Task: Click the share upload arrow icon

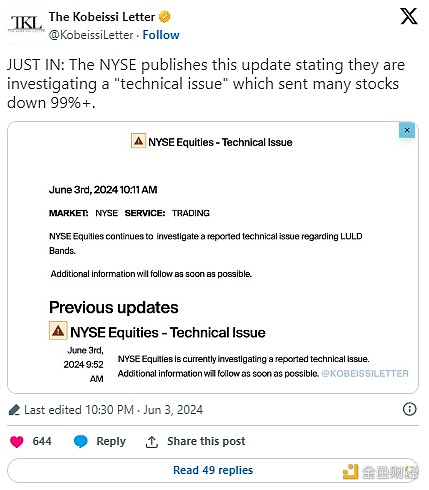Action: coord(152,442)
